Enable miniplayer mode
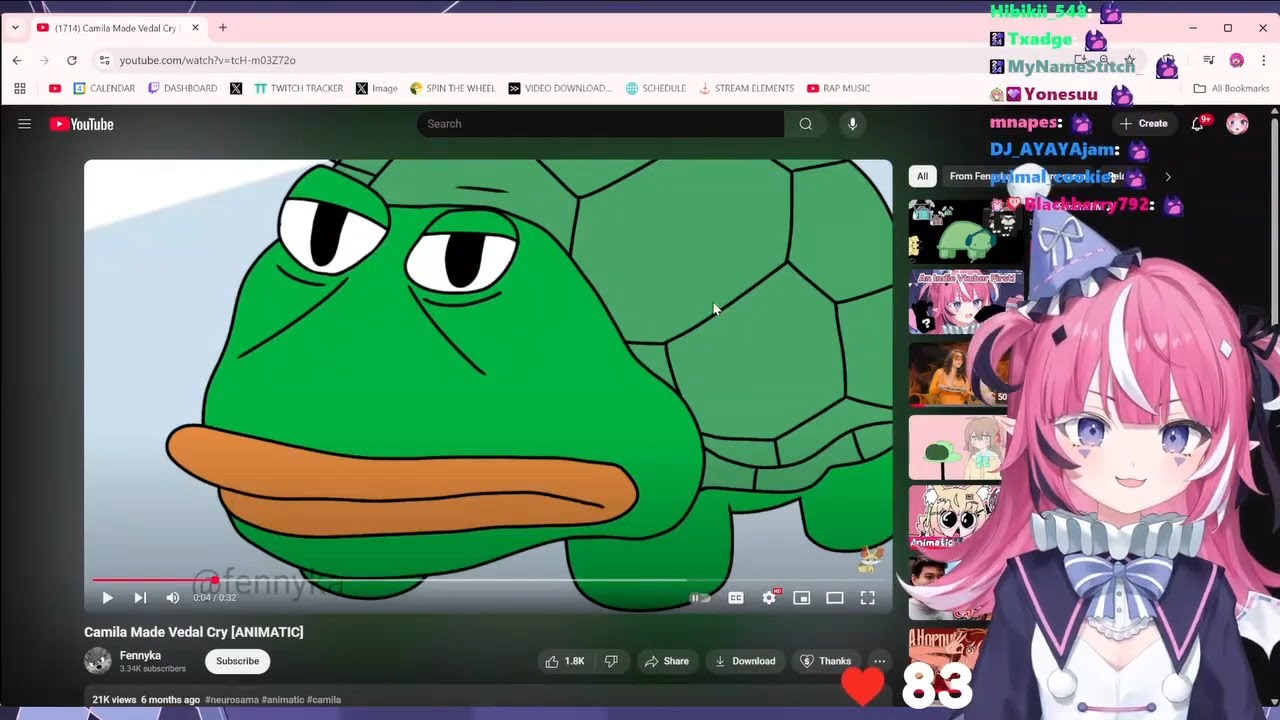Image resolution: width=1280 pixels, height=720 pixels. [x=802, y=598]
